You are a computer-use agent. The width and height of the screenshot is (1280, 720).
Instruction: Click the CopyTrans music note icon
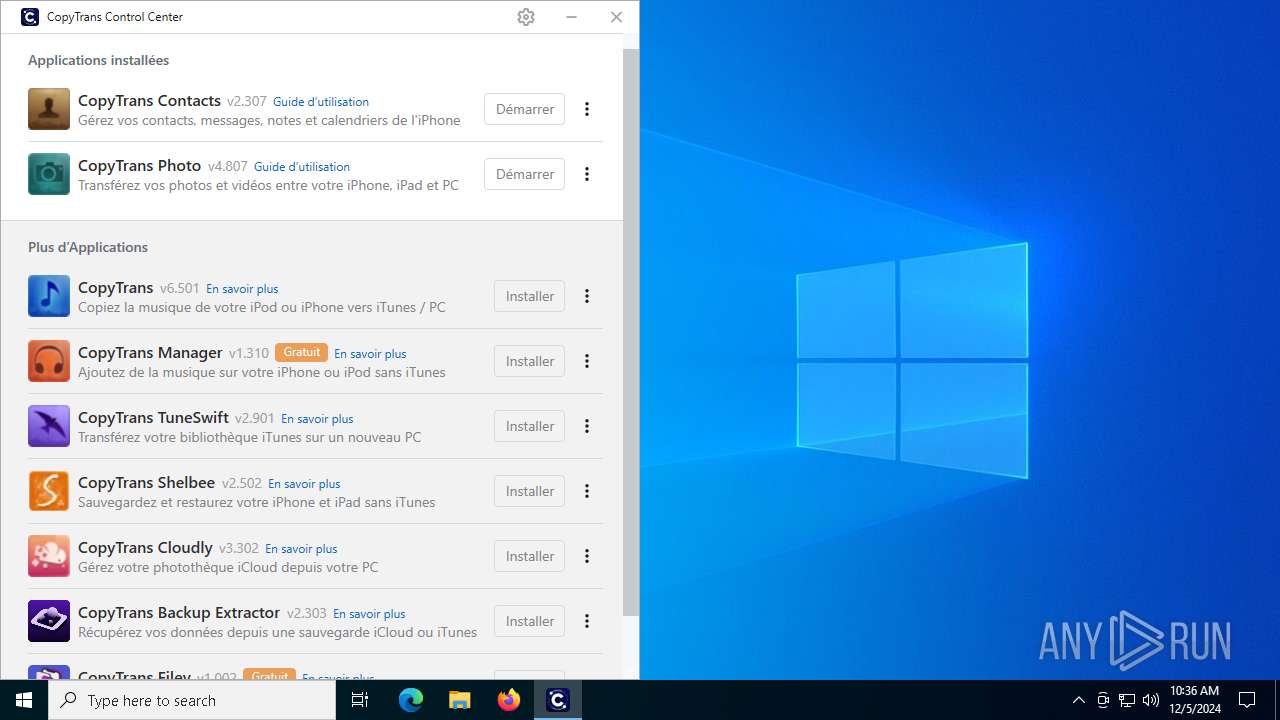[x=49, y=296]
